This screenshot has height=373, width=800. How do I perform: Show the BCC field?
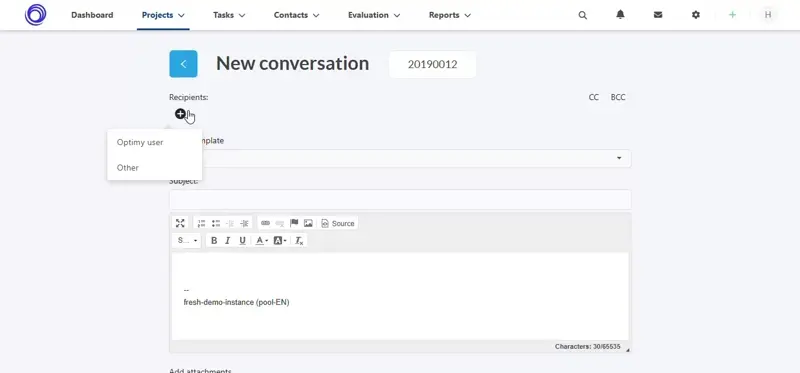tap(618, 97)
